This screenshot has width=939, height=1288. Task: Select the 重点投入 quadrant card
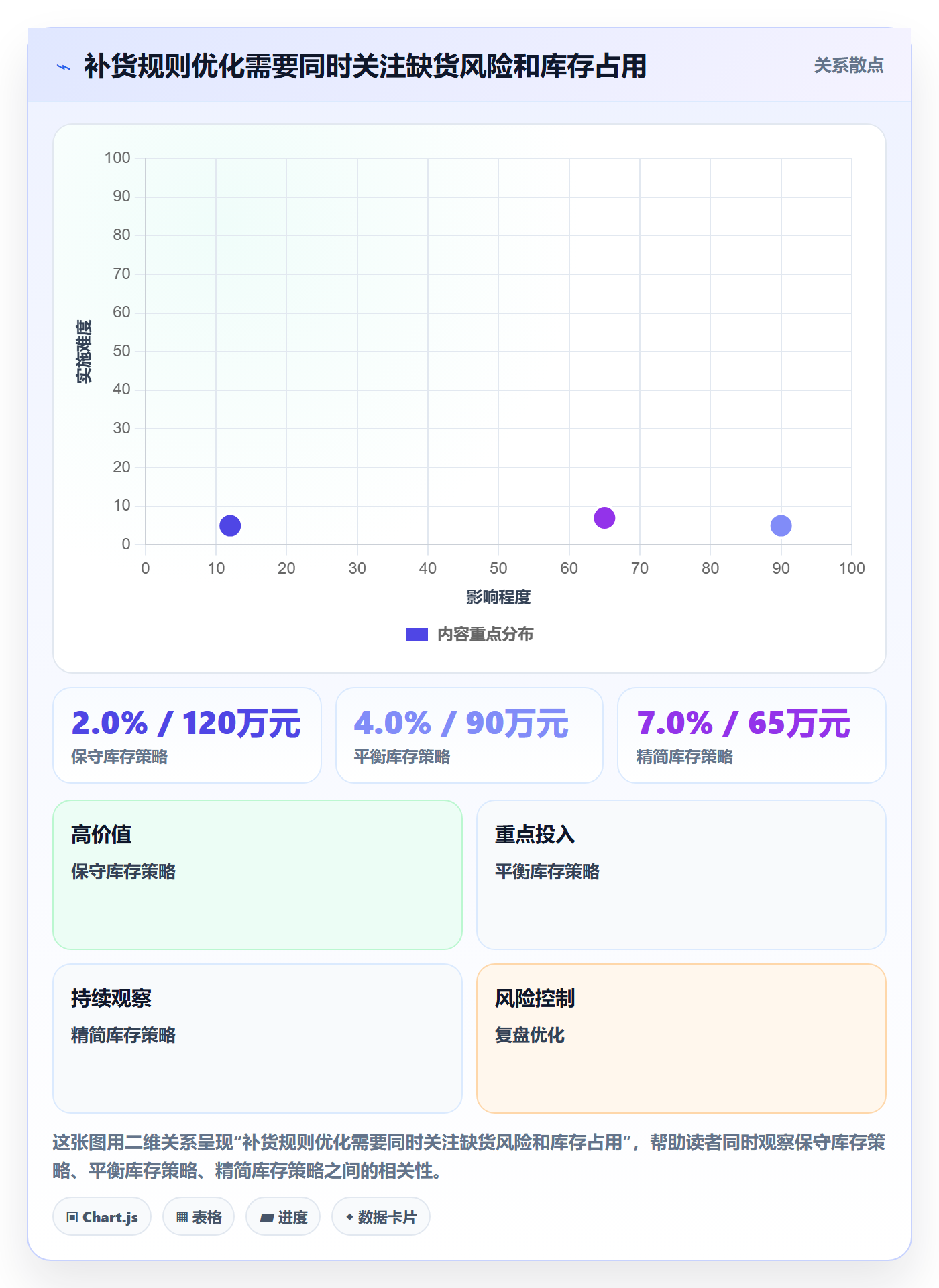coord(681,875)
